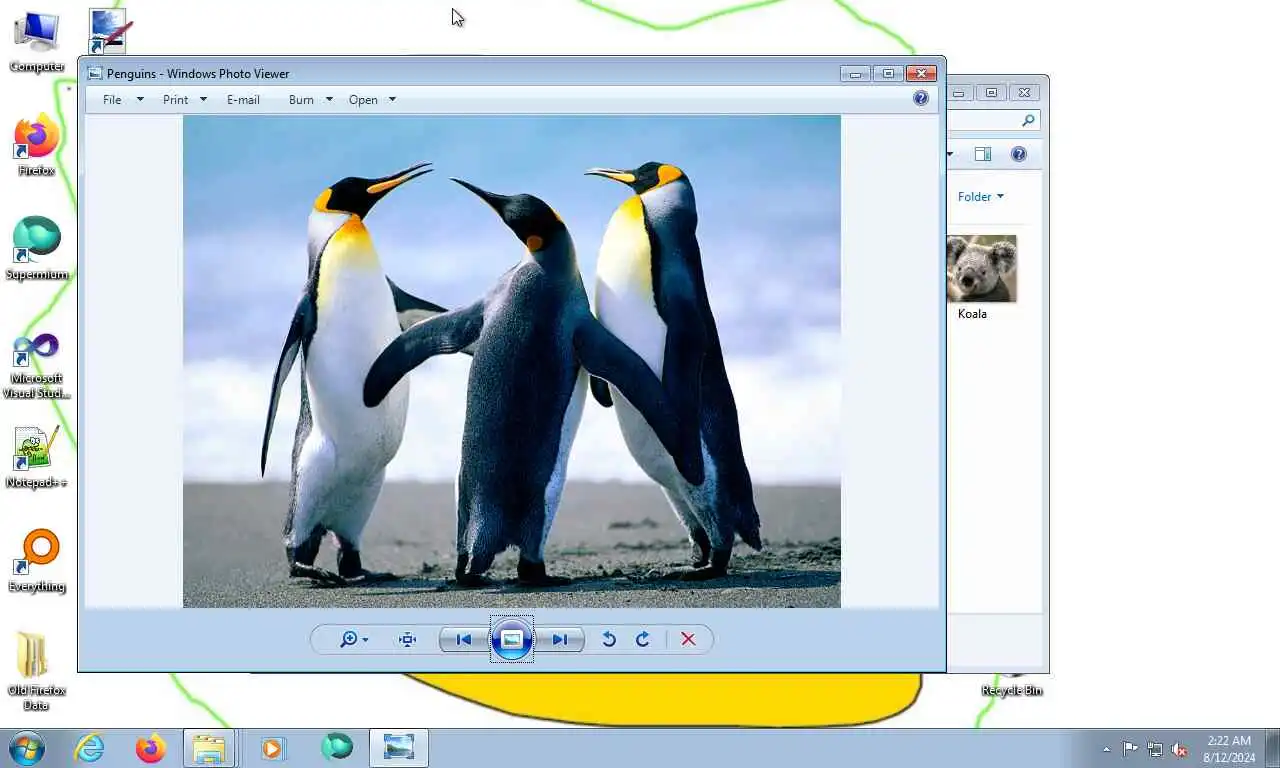Switch to Windows Explorer taskbar button

pyautogui.click(x=209, y=748)
